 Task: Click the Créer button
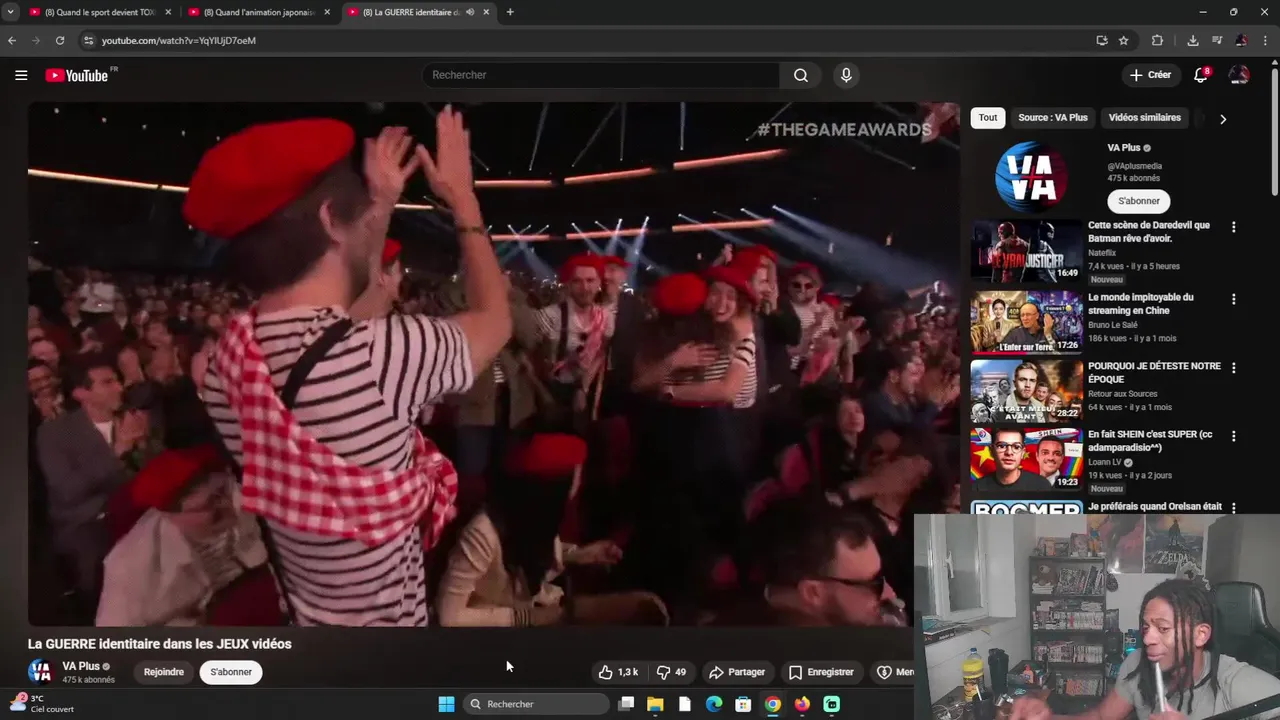click(1150, 75)
